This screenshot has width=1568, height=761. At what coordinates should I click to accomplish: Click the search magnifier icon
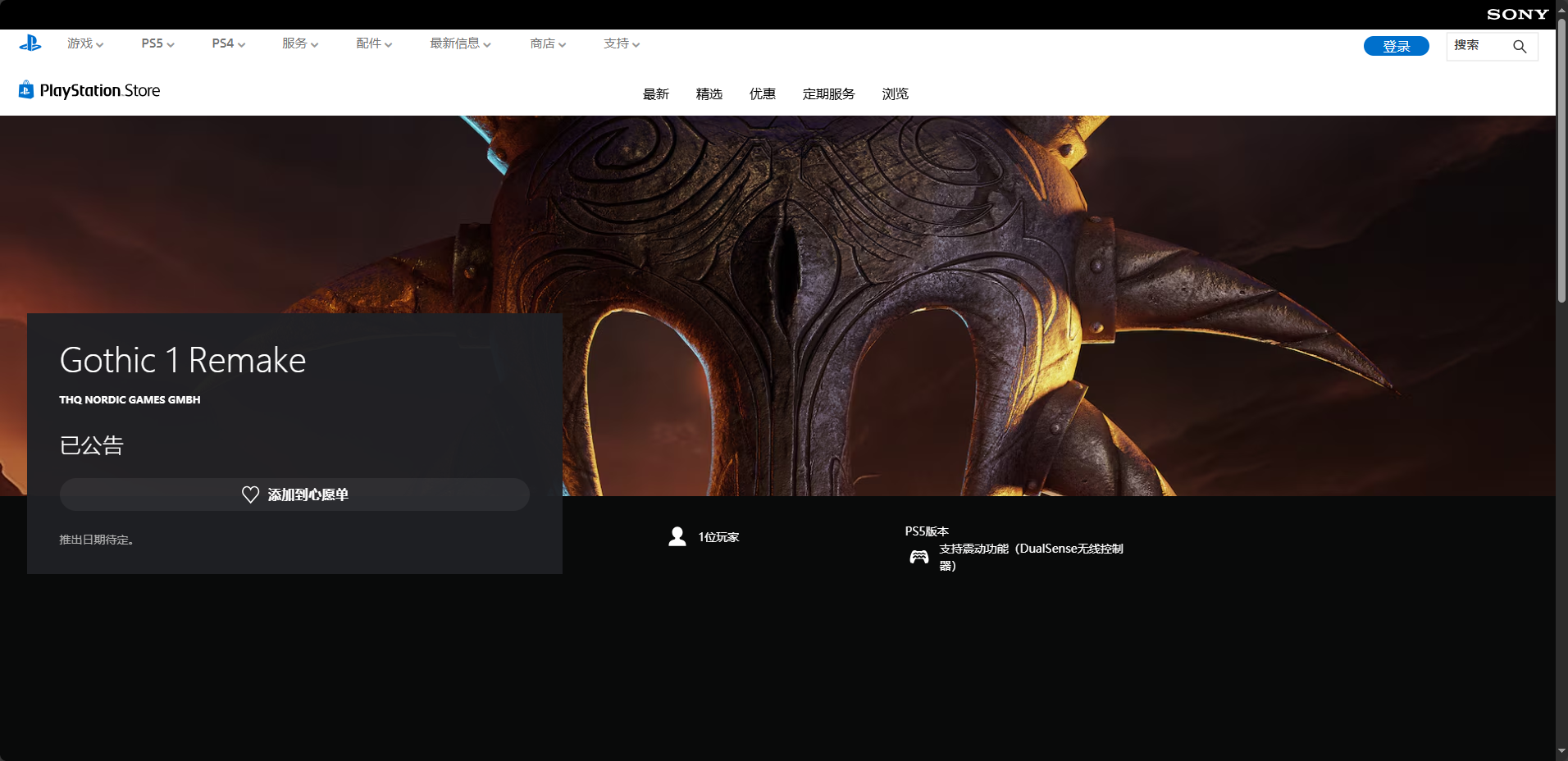(1520, 47)
